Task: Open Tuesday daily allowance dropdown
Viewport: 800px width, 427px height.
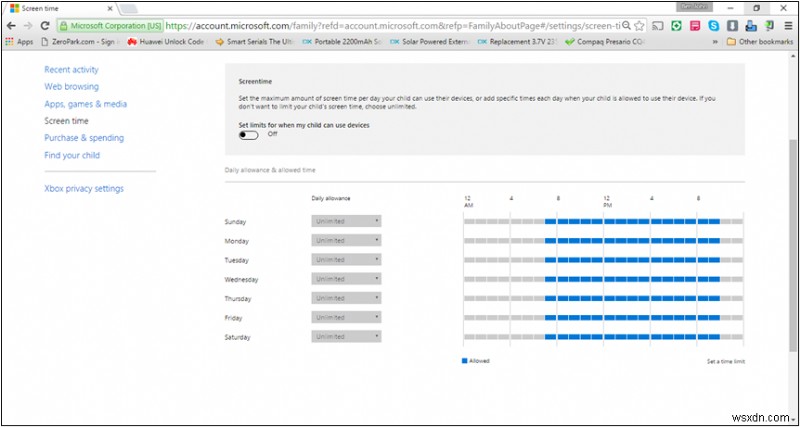Action: point(346,260)
